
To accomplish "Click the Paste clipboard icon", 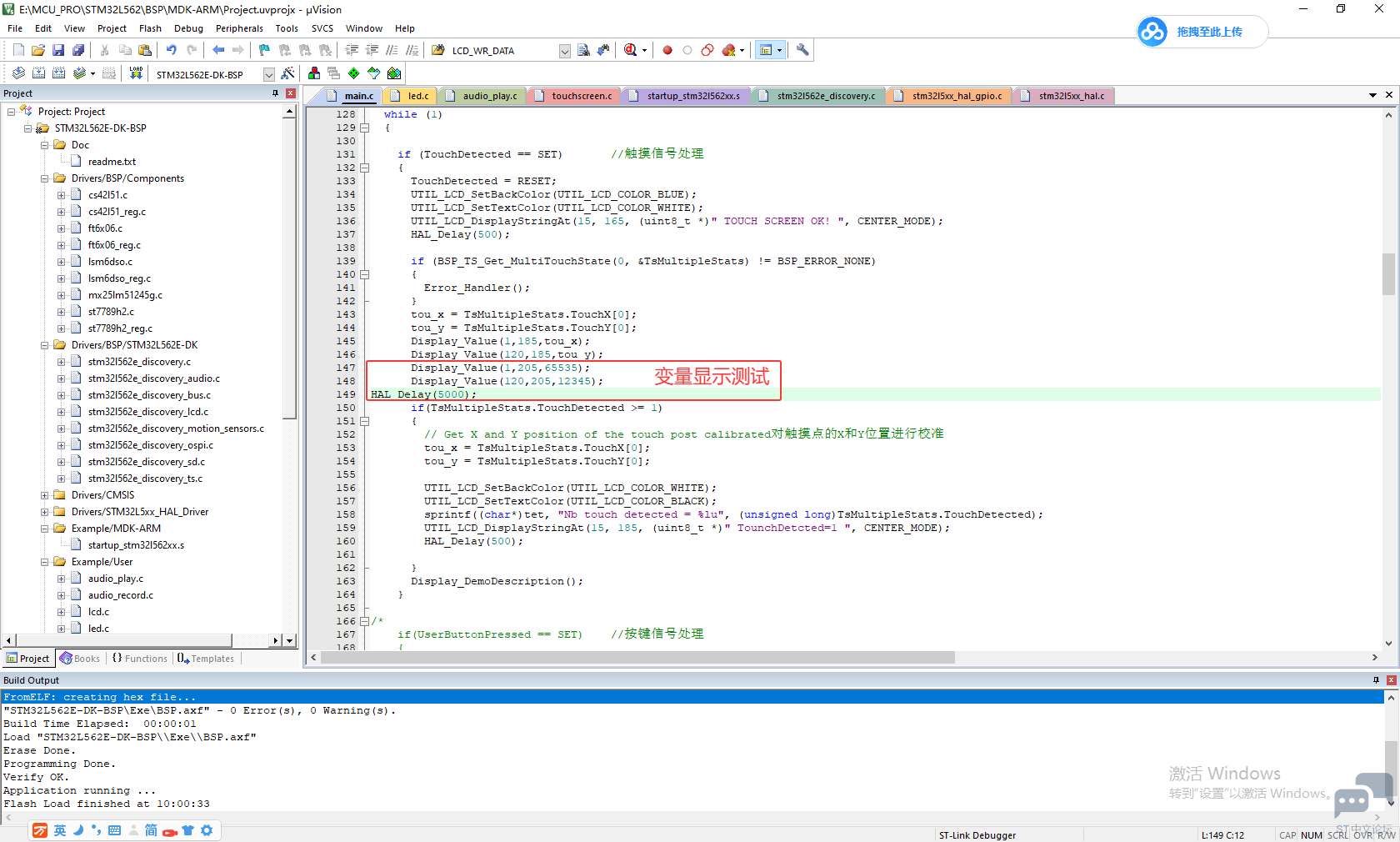I will click(144, 50).
